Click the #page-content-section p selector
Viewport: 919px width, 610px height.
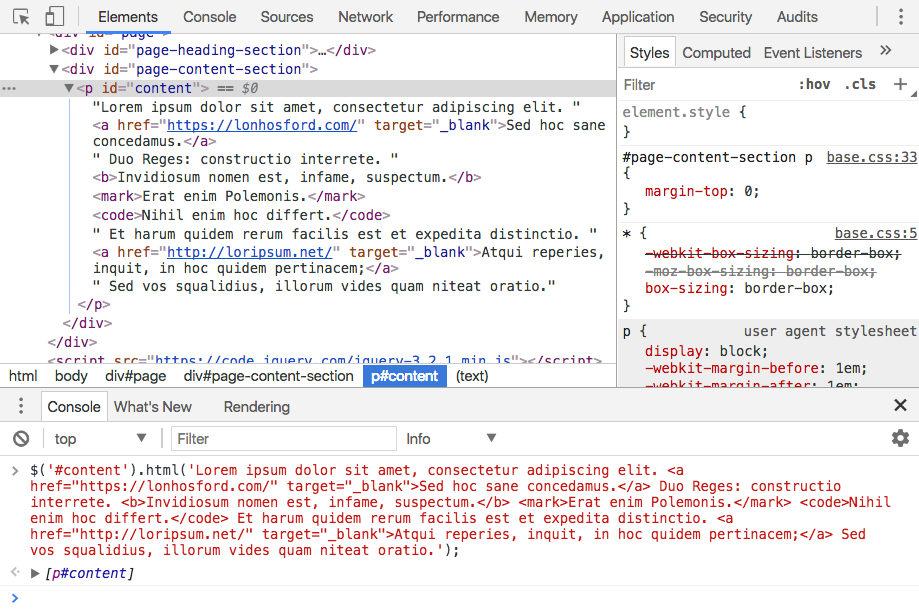coord(717,158)
